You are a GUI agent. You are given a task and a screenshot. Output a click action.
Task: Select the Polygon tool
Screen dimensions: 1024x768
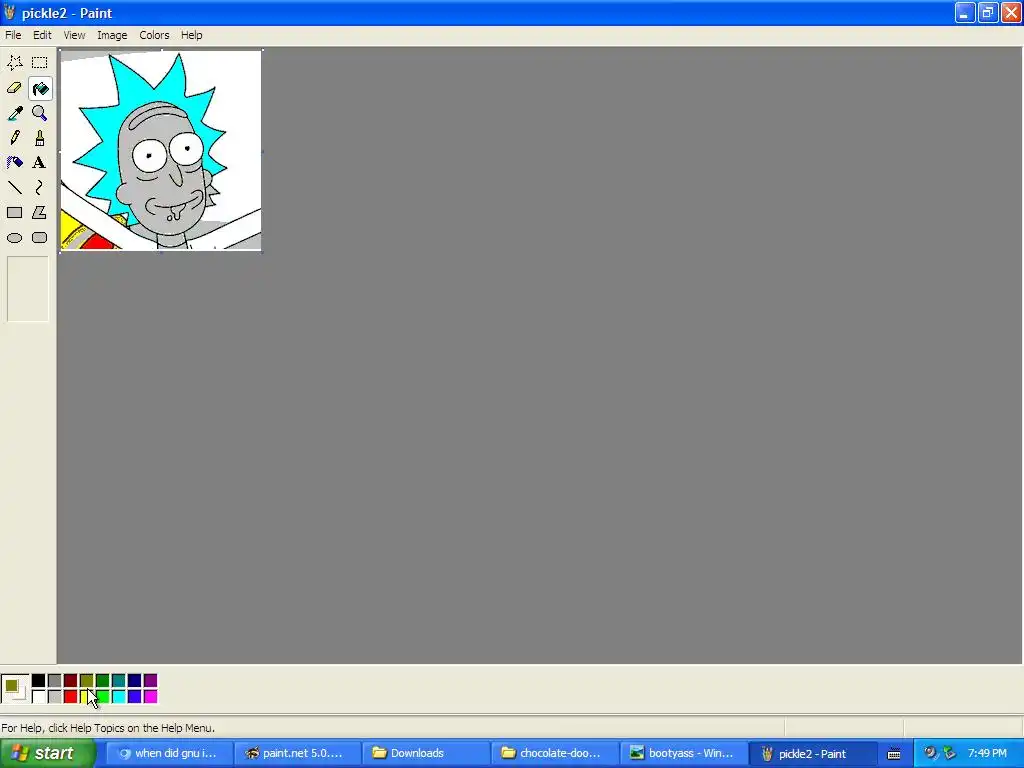tap(39, 213)
